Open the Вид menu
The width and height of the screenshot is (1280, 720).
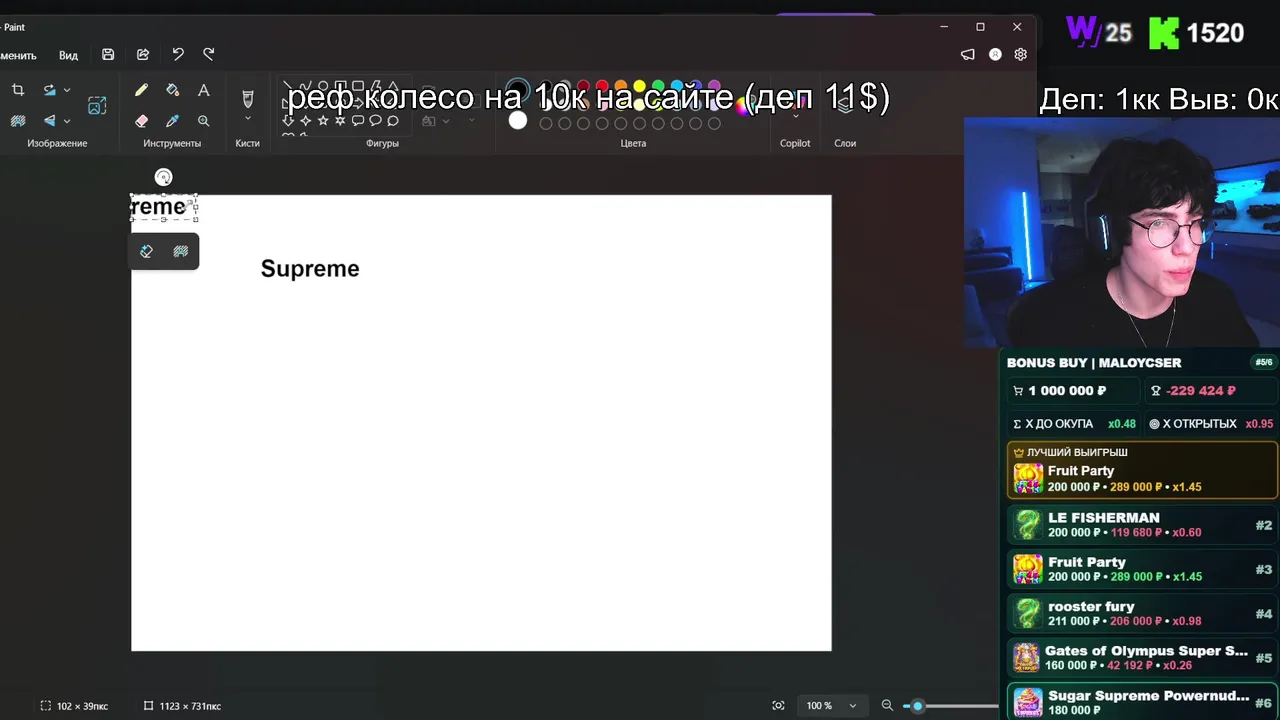point(68,55)
